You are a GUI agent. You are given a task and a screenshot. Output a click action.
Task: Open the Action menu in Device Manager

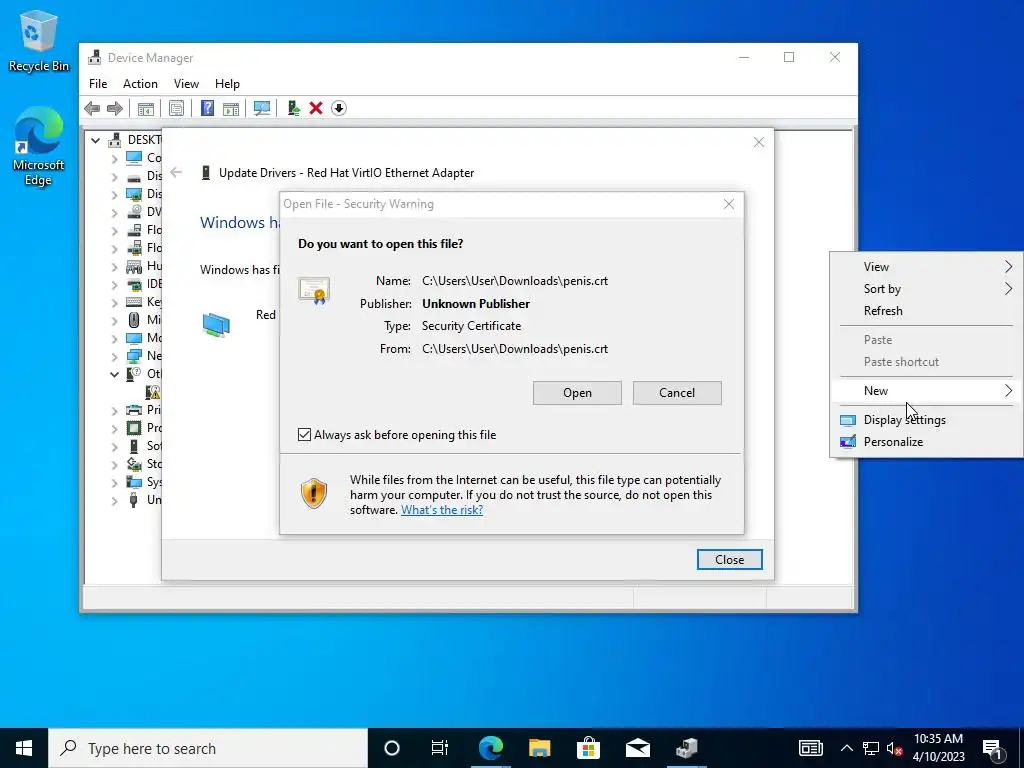[x=140, y=84]
